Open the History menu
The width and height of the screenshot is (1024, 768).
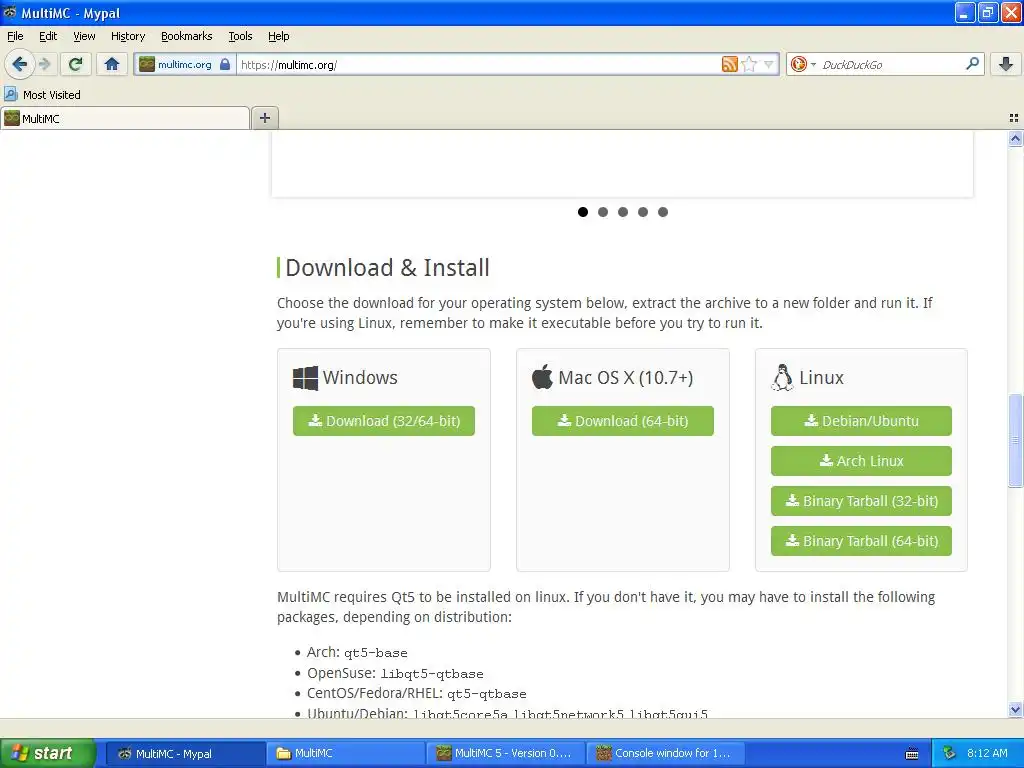pos(127,36)
